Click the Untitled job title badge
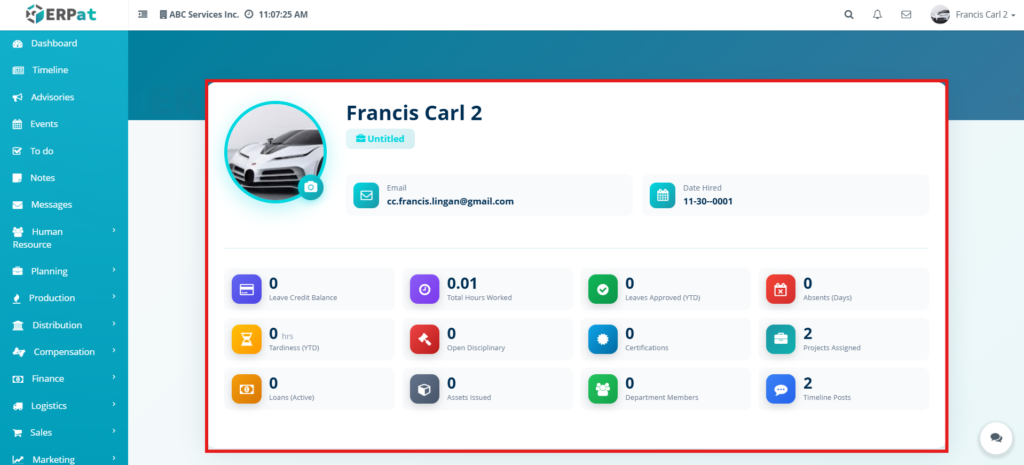 380,139
